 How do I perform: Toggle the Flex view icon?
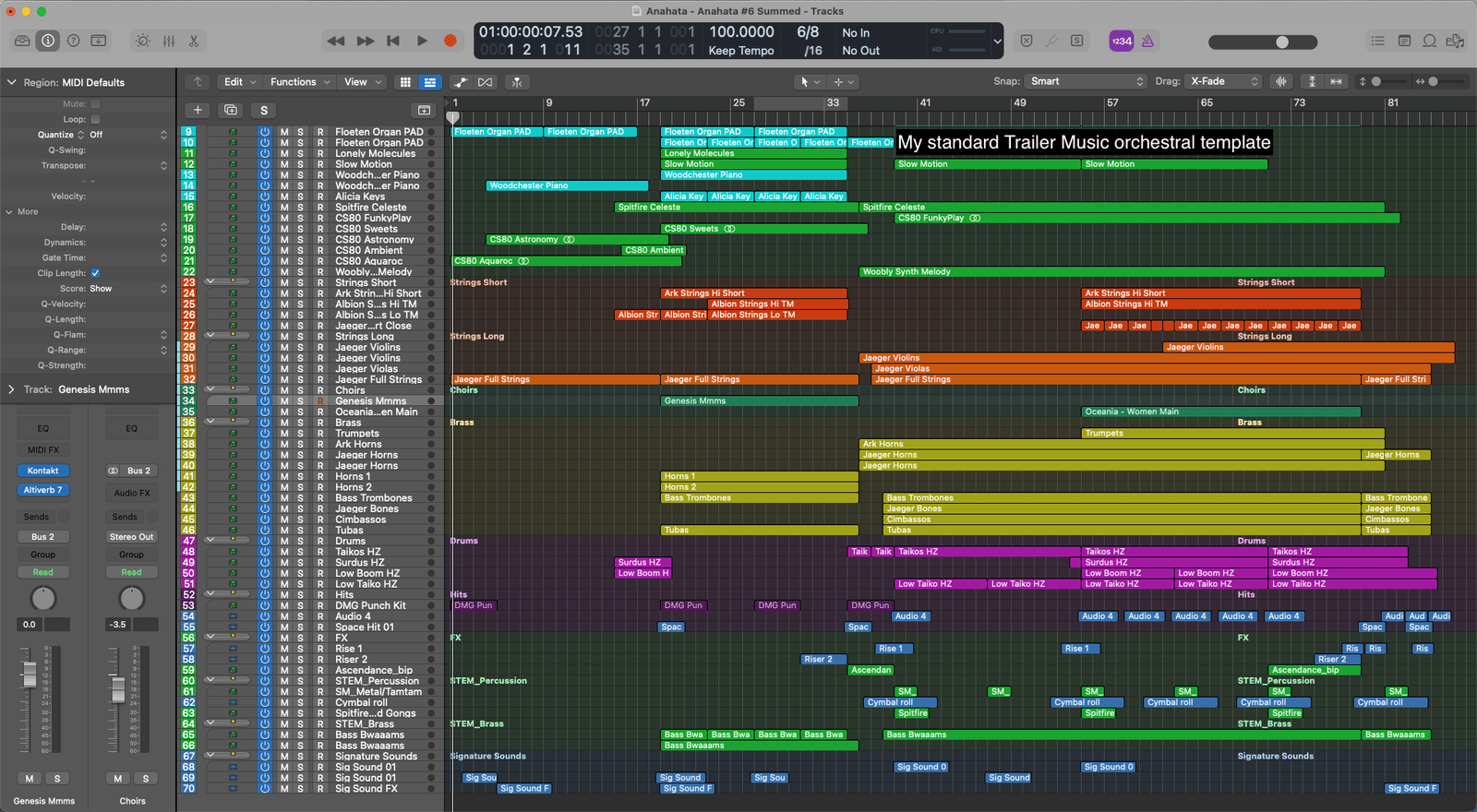click(486, 82)
